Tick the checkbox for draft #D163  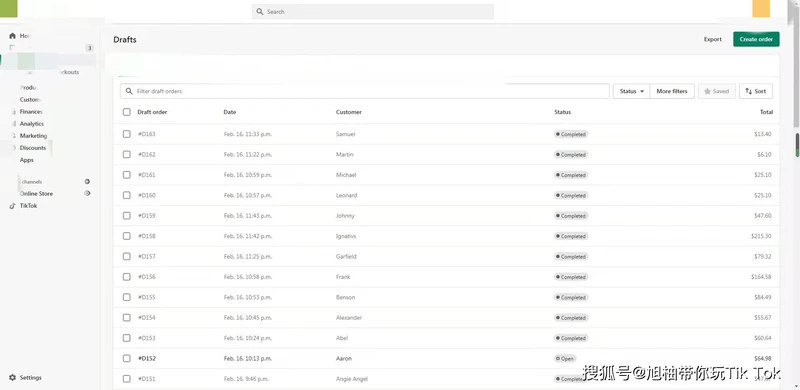[x=127, y=134]
